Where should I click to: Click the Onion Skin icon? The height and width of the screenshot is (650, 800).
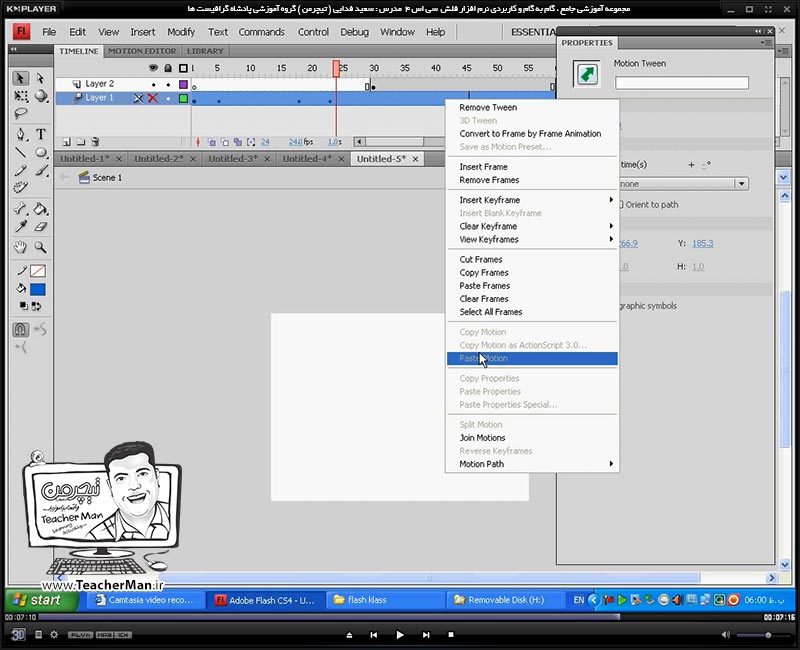[212, 142]
